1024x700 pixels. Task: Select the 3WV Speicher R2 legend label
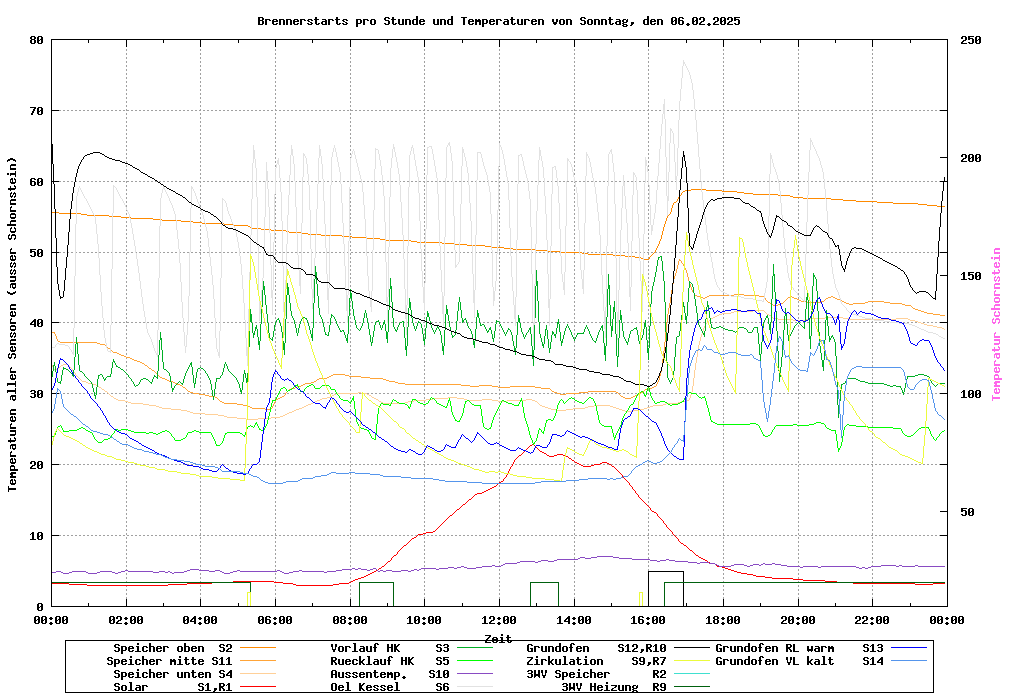(596, 674)
